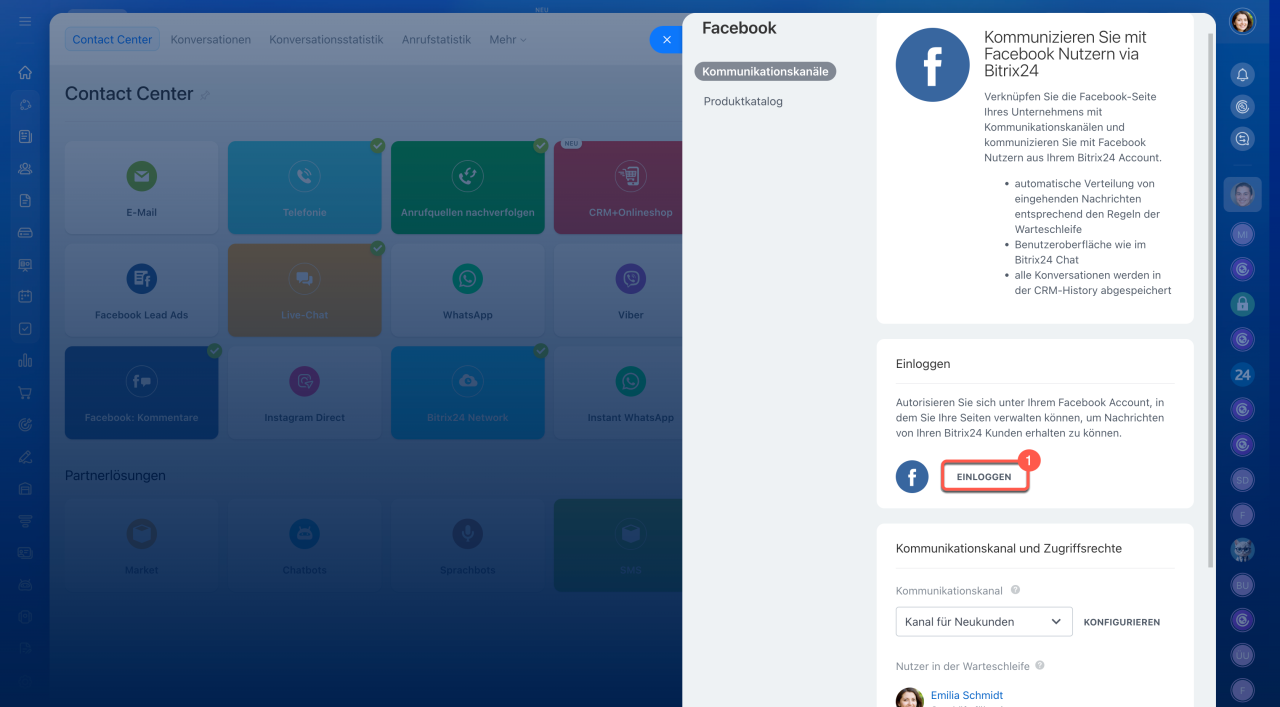Screen dimensions: 1280x707
Task: Open notifications bell in right panel
Action: pyautogui.click(x=1242, y=74)
